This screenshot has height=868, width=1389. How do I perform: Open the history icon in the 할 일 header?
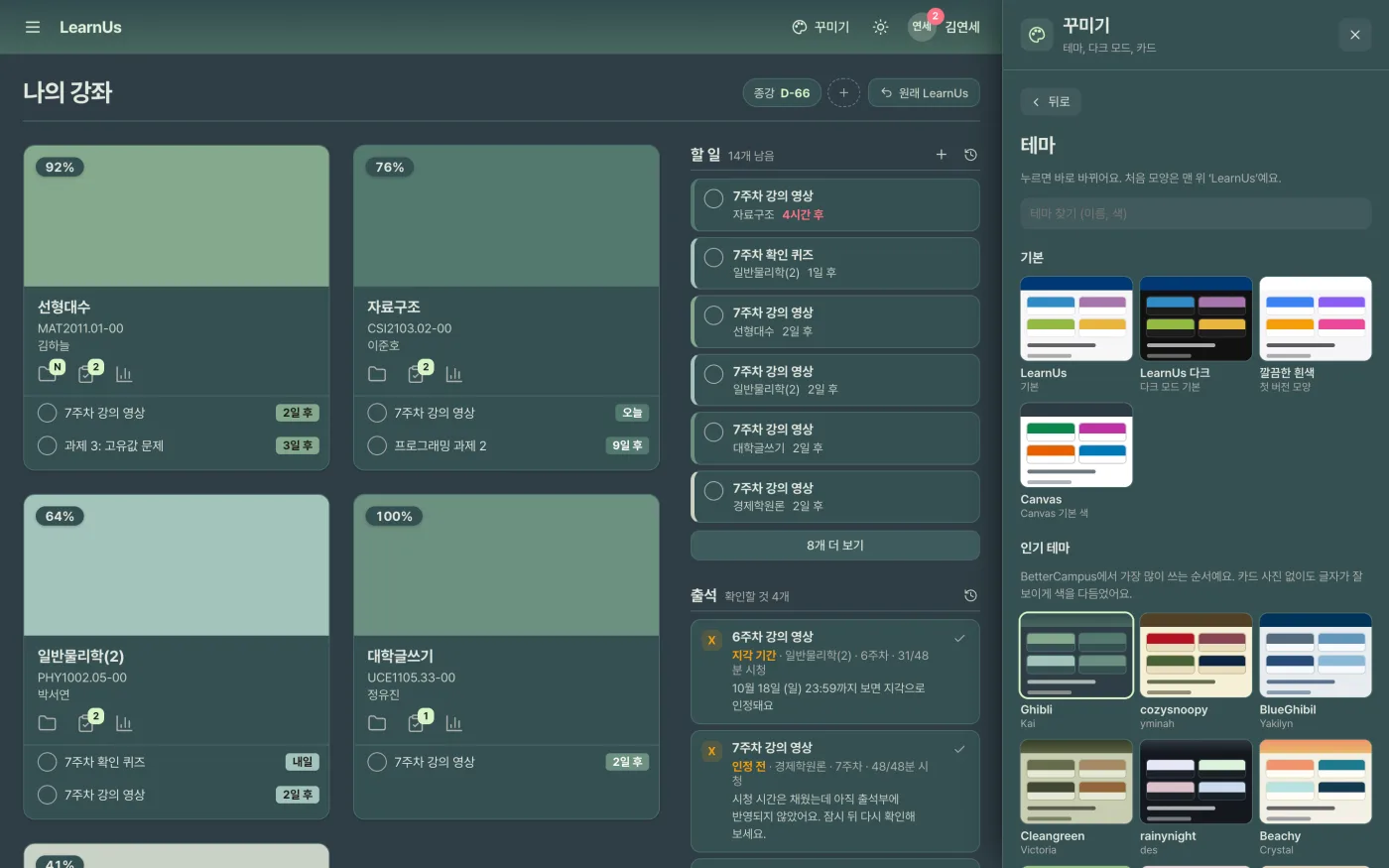pos(970,155)
